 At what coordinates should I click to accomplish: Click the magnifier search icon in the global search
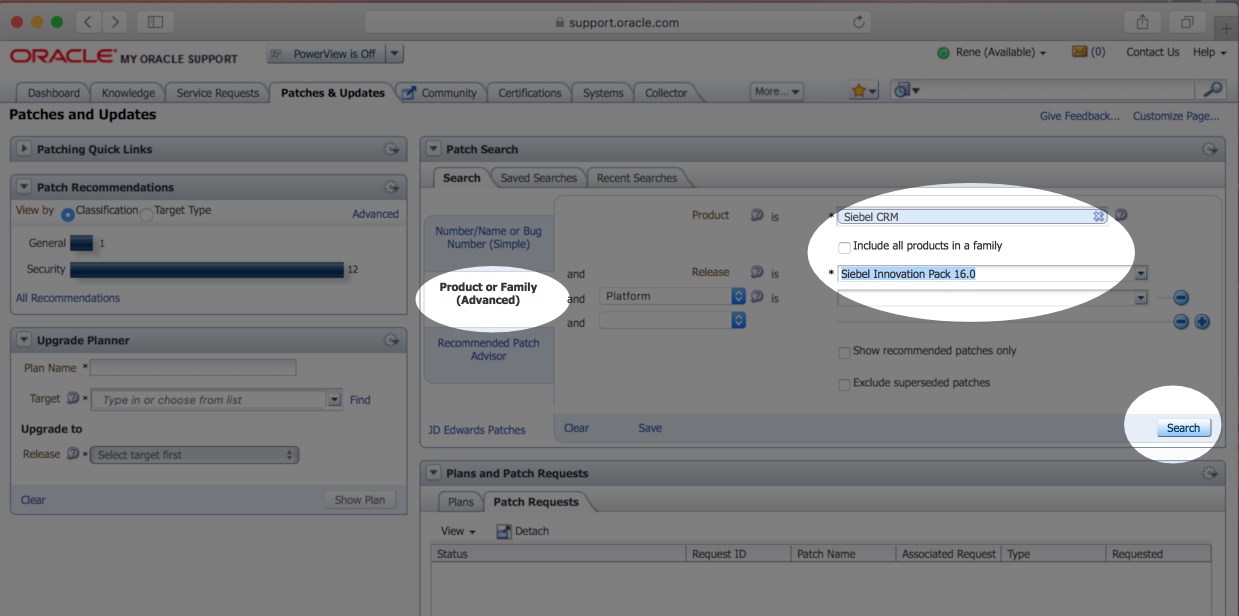1213,90
